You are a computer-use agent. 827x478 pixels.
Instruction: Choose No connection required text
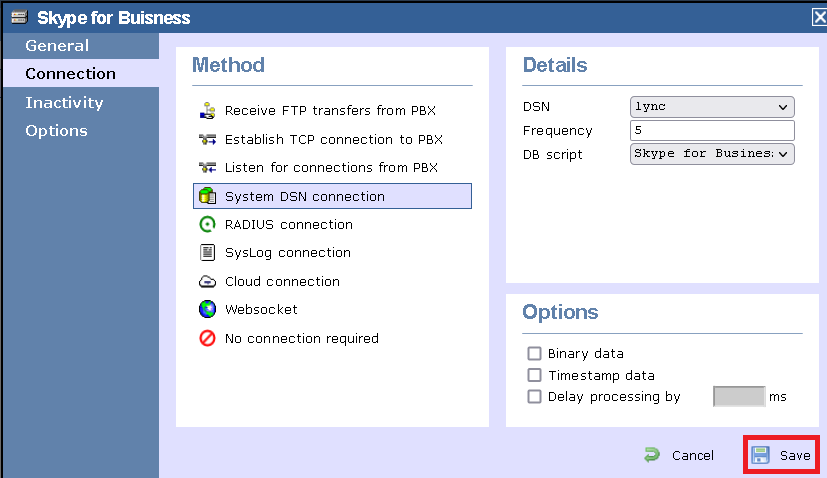(x=302, y=338)
